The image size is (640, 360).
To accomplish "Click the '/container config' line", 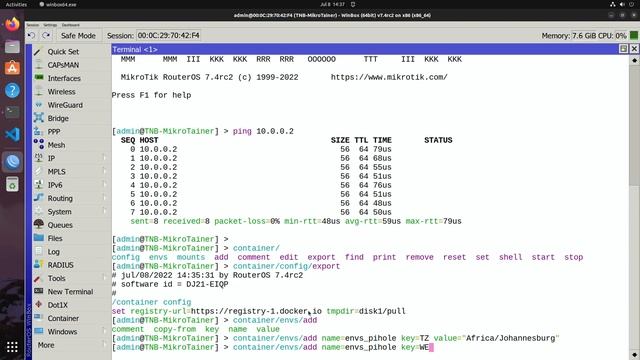I will [151, 302].
